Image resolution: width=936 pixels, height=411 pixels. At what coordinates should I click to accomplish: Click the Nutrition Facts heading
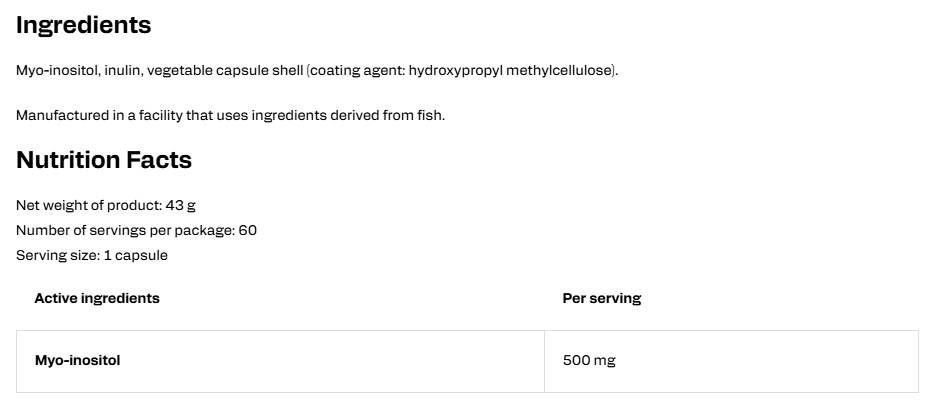point(104,160)
